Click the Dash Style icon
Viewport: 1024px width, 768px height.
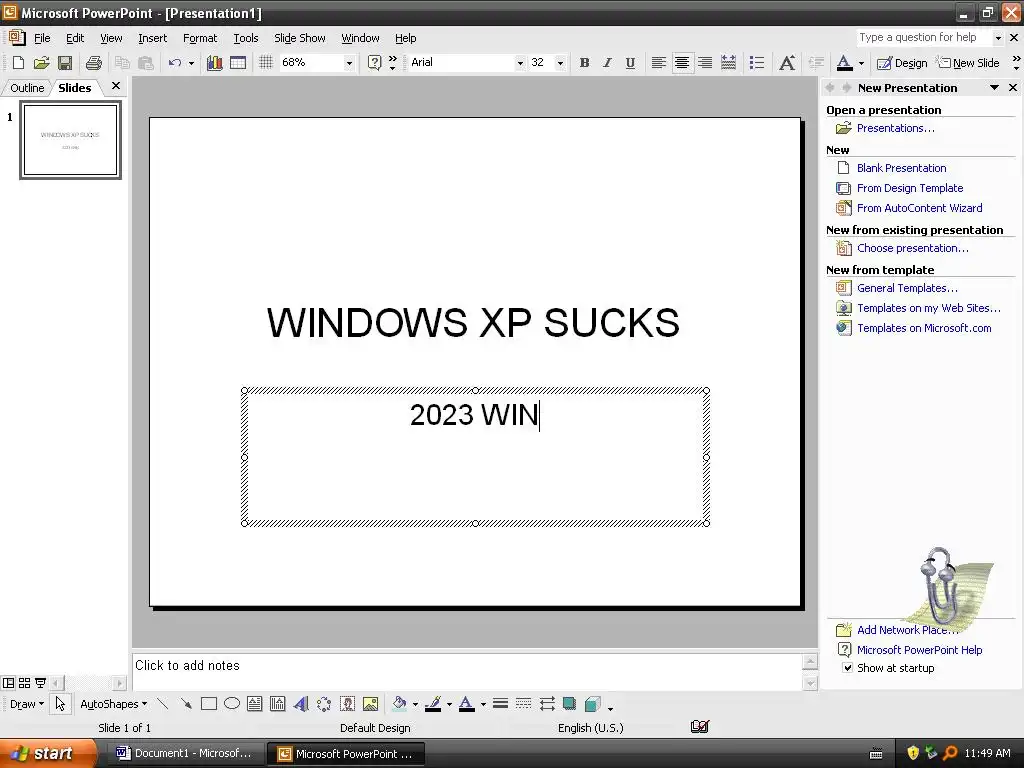click(523, 703)
